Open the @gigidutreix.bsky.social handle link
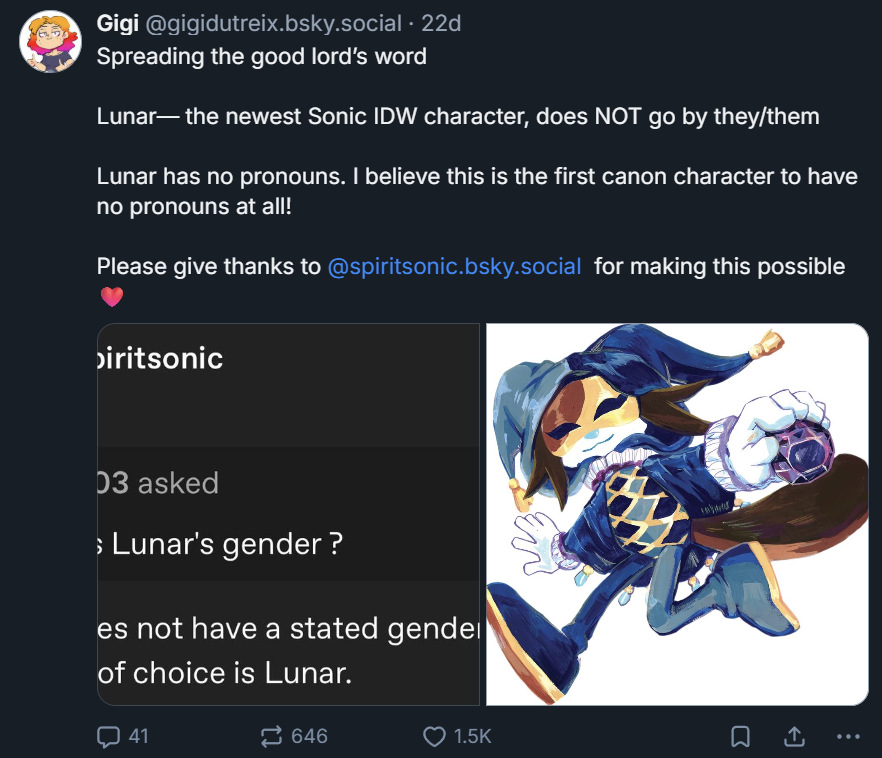 274,23
